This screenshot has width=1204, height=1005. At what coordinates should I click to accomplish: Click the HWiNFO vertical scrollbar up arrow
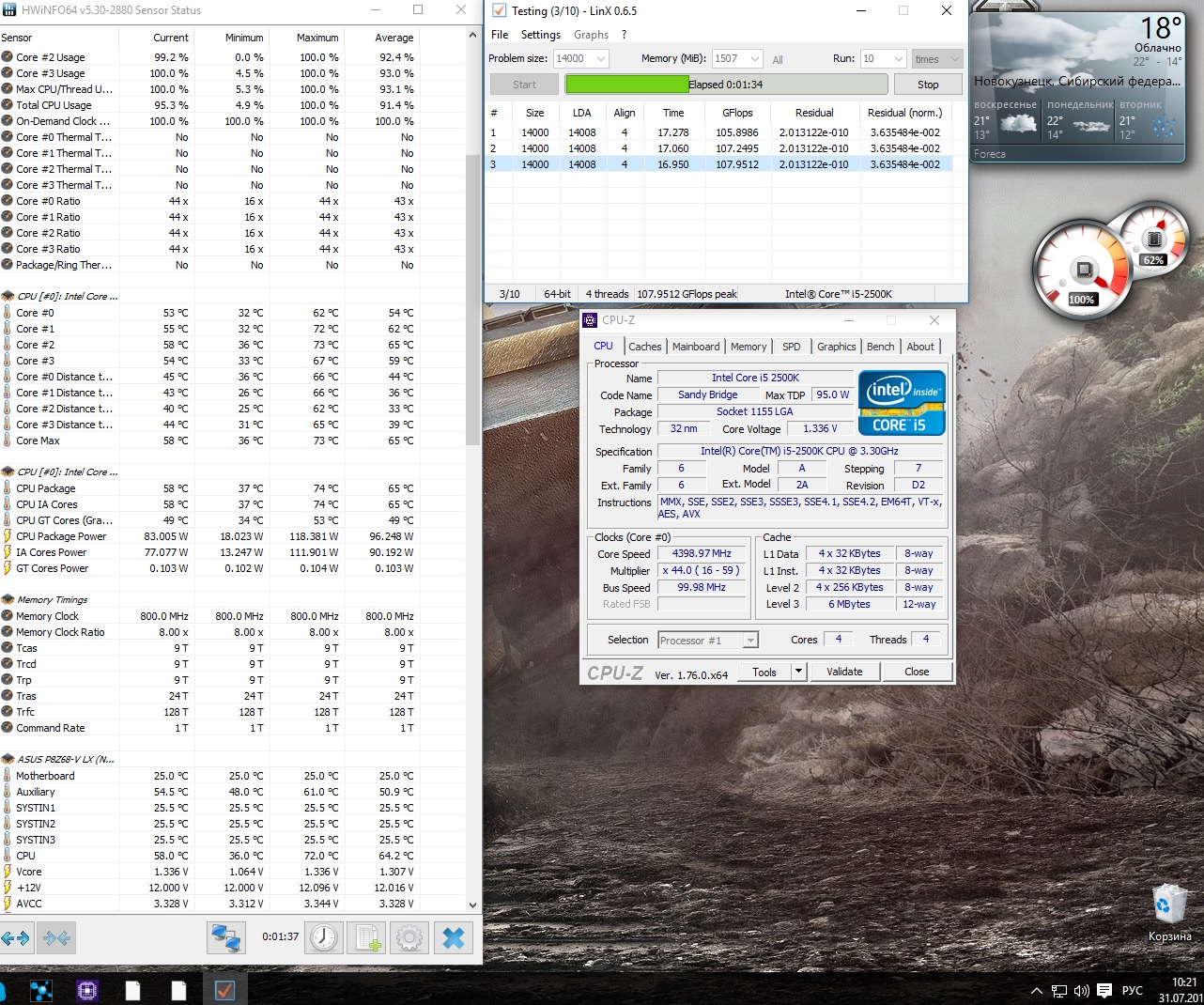472,35
